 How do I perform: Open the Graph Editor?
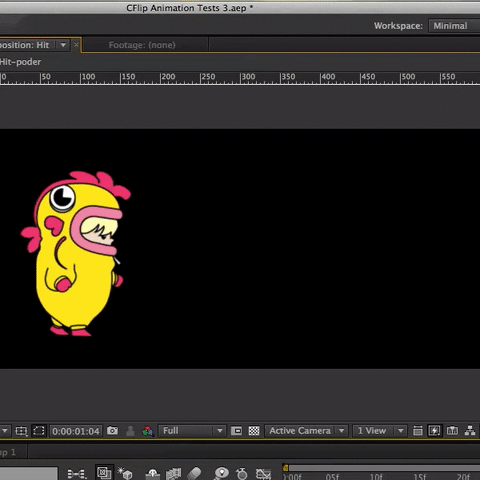tap(263, 474)
